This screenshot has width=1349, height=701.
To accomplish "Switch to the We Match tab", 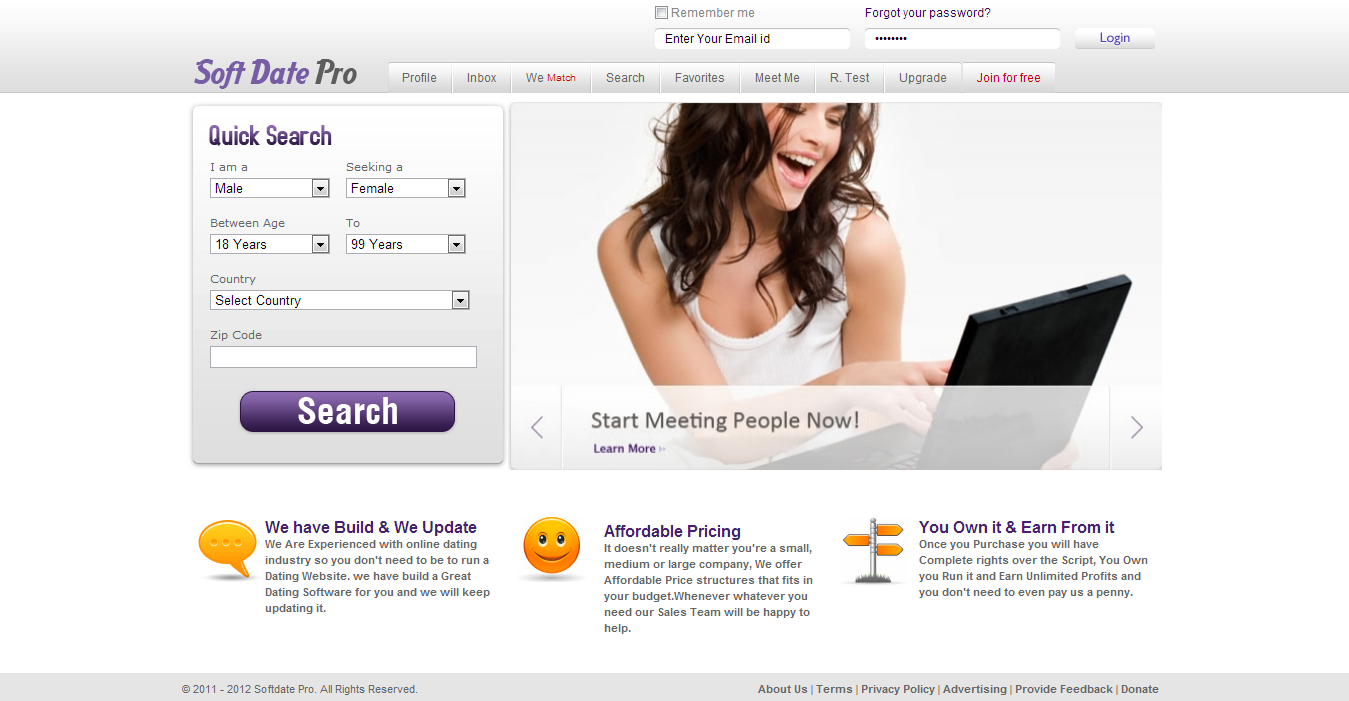I will (550, 77).
